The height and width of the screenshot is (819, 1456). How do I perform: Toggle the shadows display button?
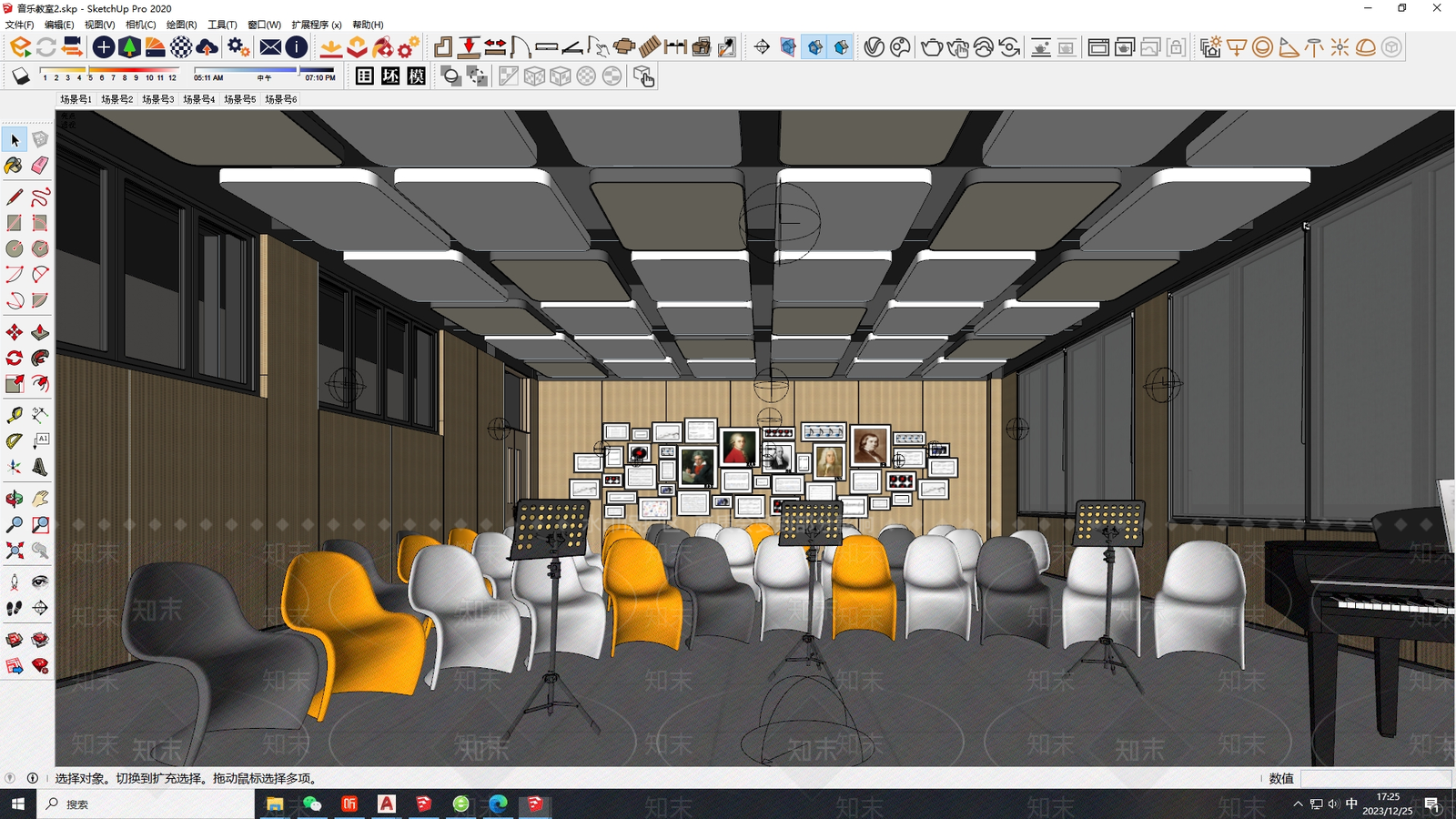21,76
